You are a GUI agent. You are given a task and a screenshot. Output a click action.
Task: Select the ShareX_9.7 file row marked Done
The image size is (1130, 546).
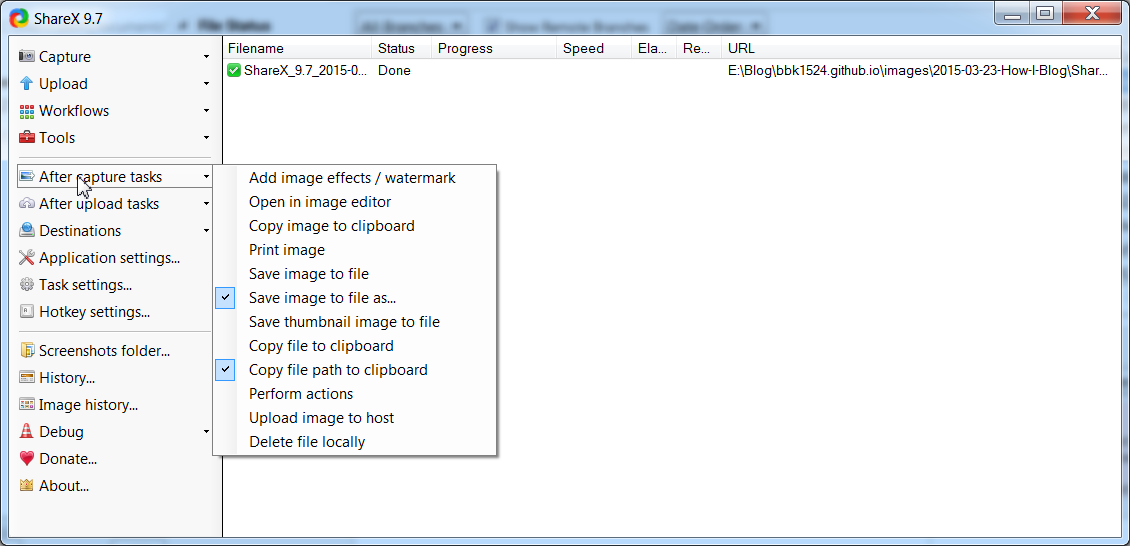click(674, 71)
